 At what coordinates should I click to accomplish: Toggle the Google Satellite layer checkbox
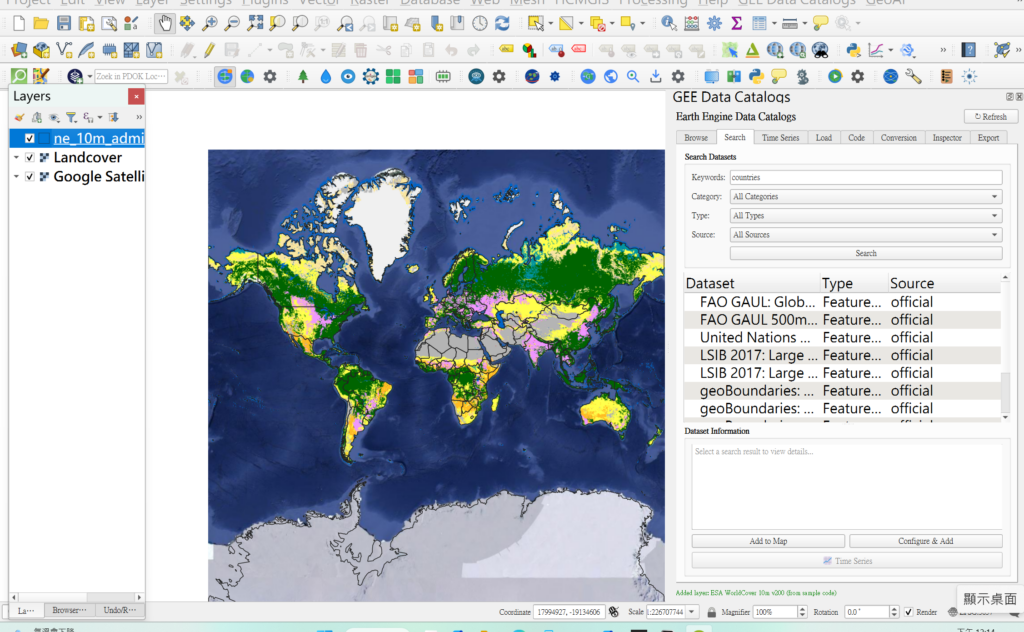pyautogui.click(x=30, y=177)
